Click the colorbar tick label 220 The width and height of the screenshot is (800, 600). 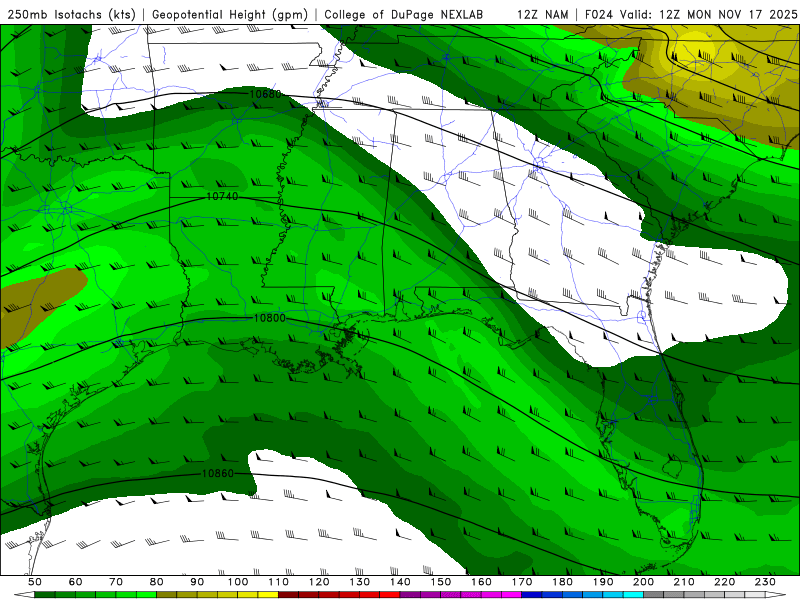(724, 582)
